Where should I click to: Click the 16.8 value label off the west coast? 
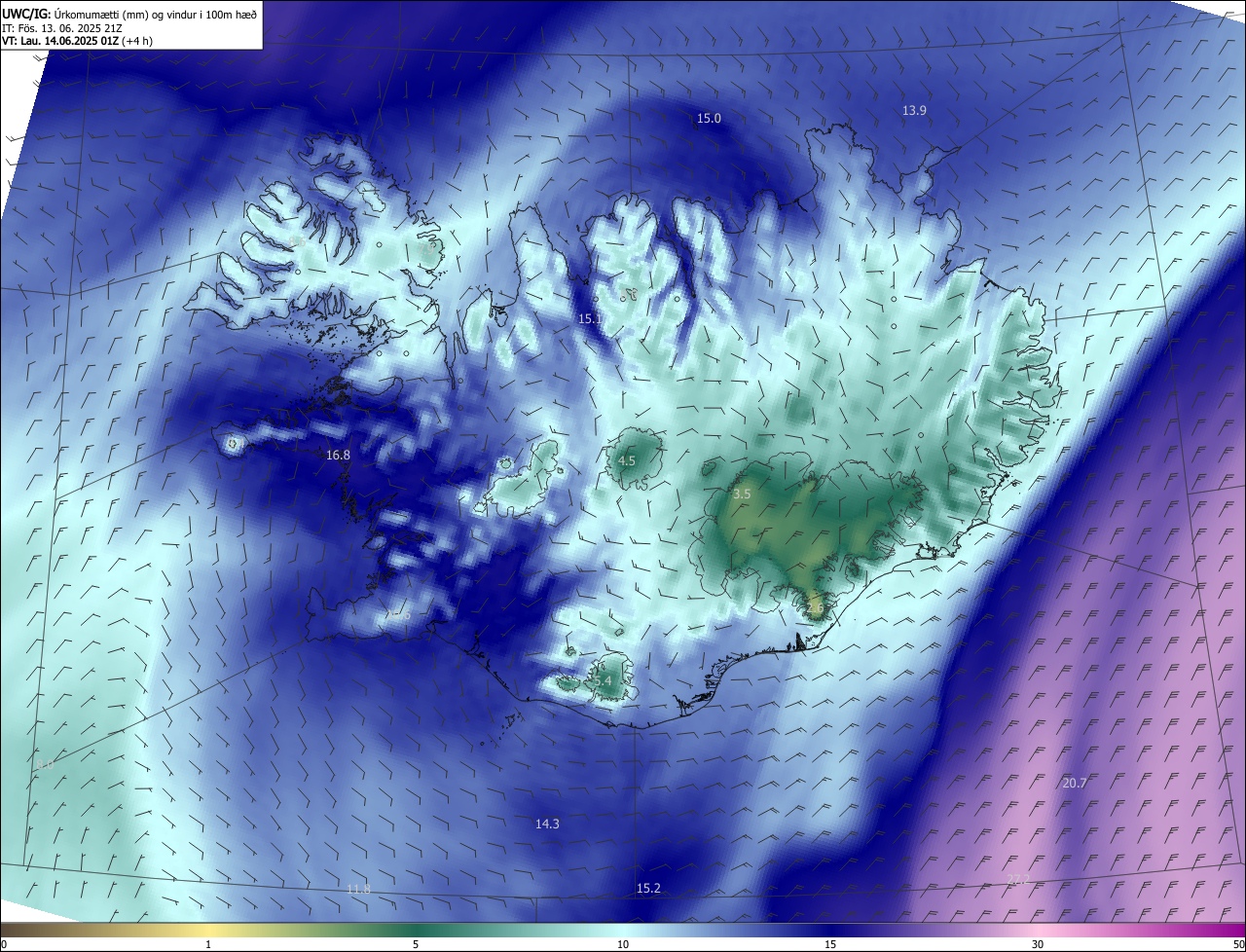click(338, 455)
